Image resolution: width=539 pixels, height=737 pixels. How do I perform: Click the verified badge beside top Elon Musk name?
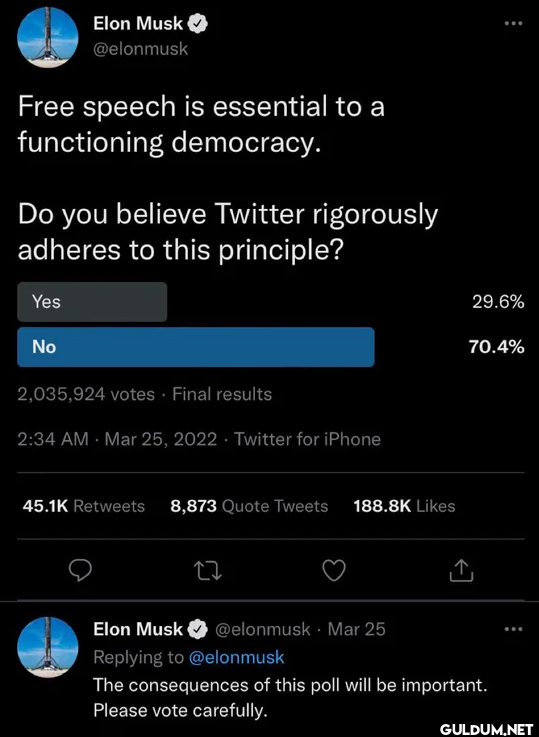(198, 24)
